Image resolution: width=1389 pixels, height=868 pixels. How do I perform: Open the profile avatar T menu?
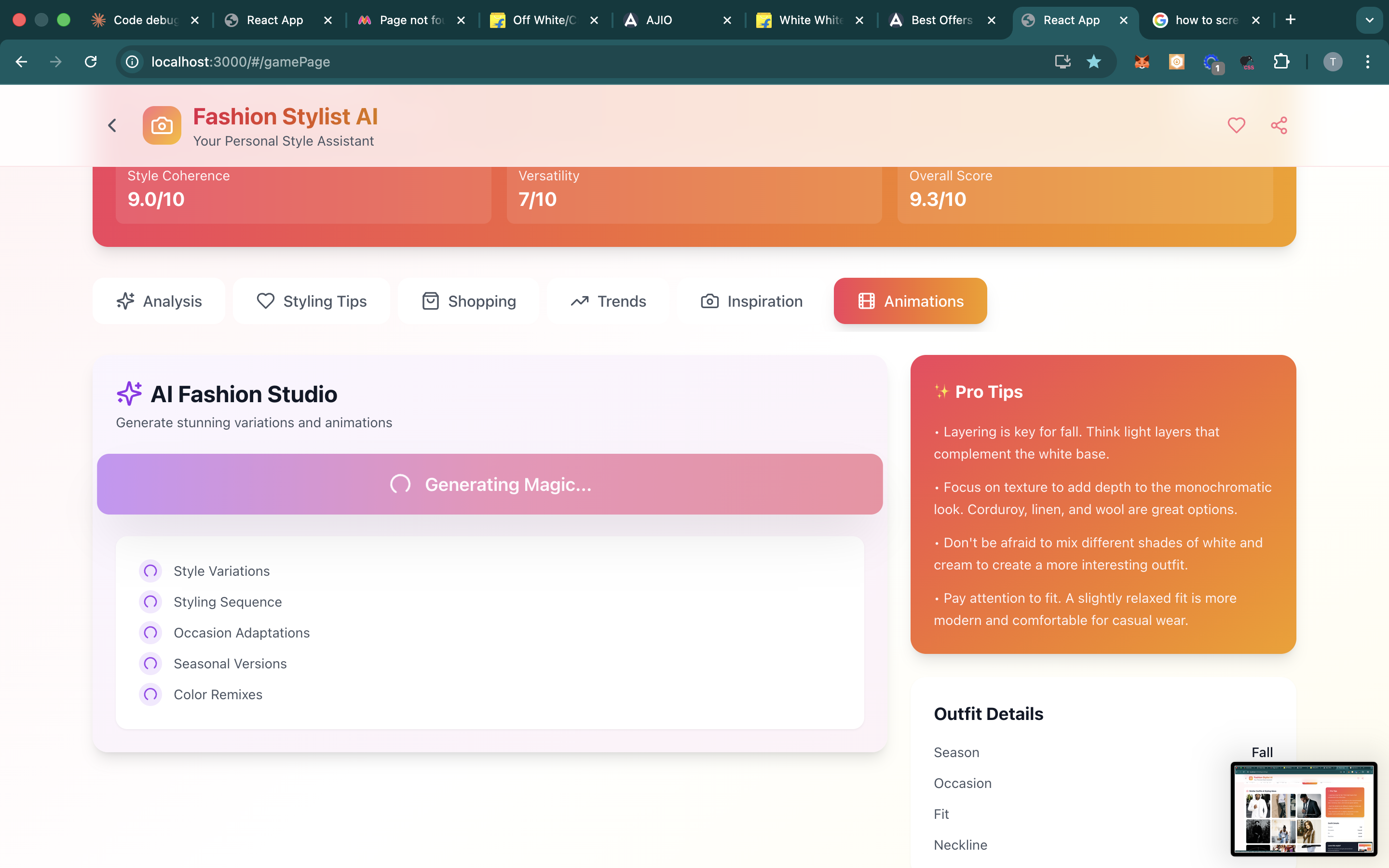pyautogui.click(x=1333, y=61)
